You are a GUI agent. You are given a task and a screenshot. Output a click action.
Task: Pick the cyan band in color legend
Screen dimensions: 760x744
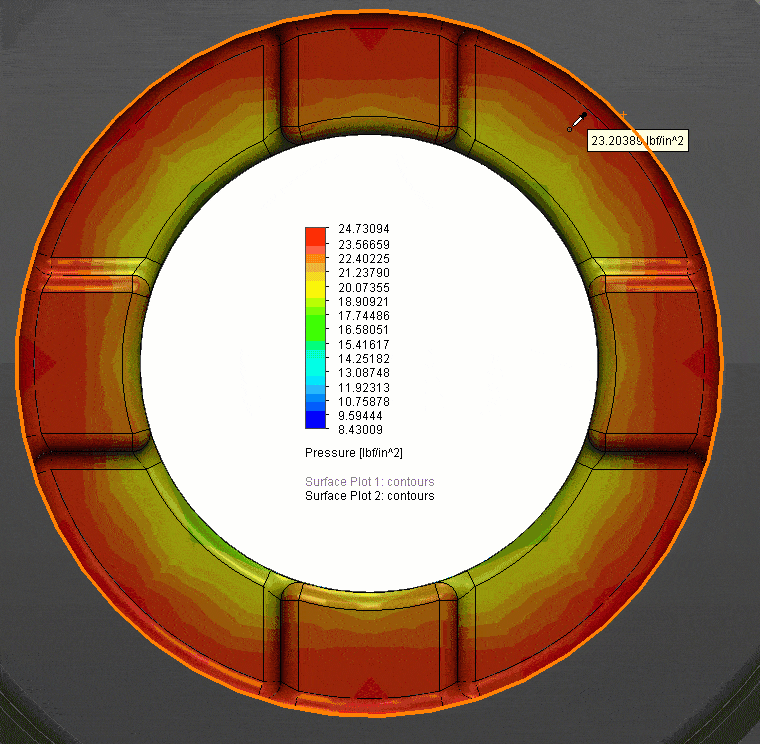pyautogui.click(x=316, y=364)
